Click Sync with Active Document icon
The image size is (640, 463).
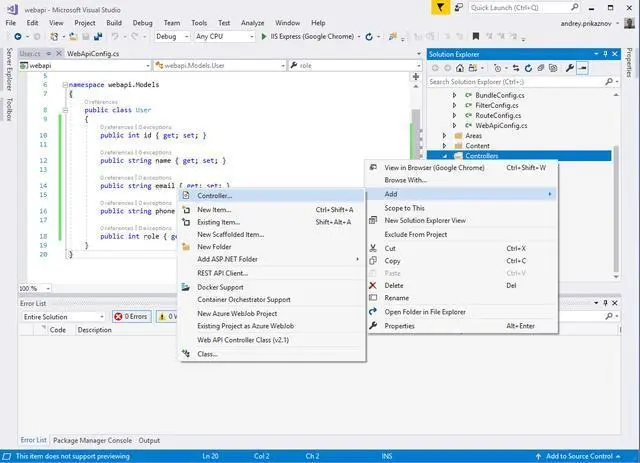(516, 68)
